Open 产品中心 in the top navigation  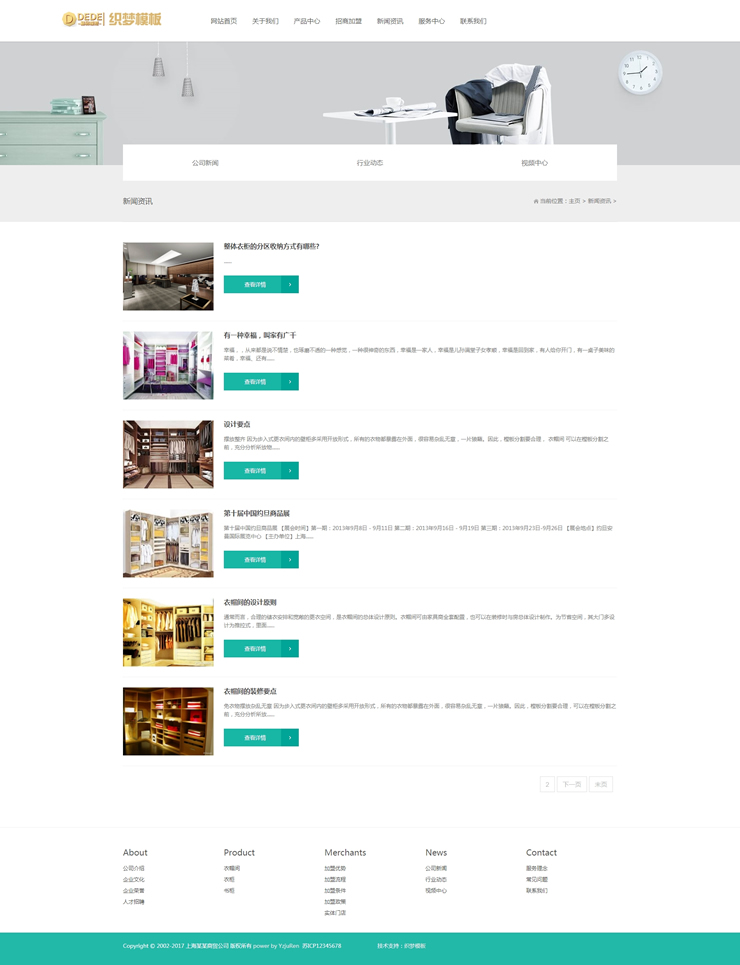306,21
